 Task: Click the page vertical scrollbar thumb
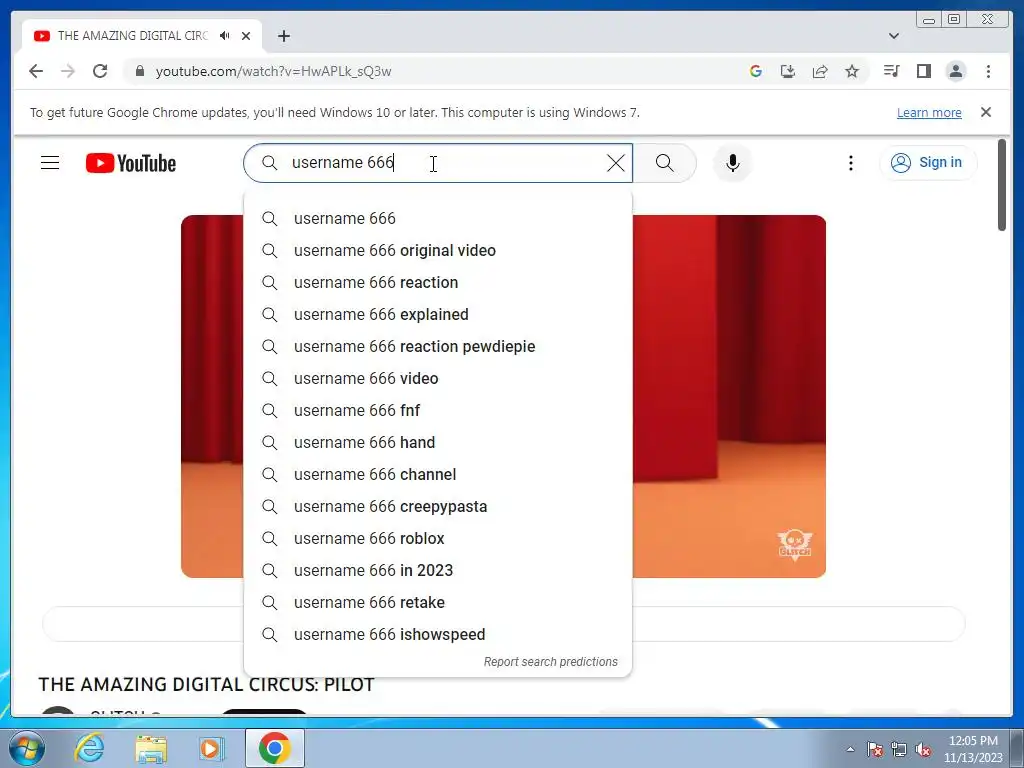(x=1002, y=185)
